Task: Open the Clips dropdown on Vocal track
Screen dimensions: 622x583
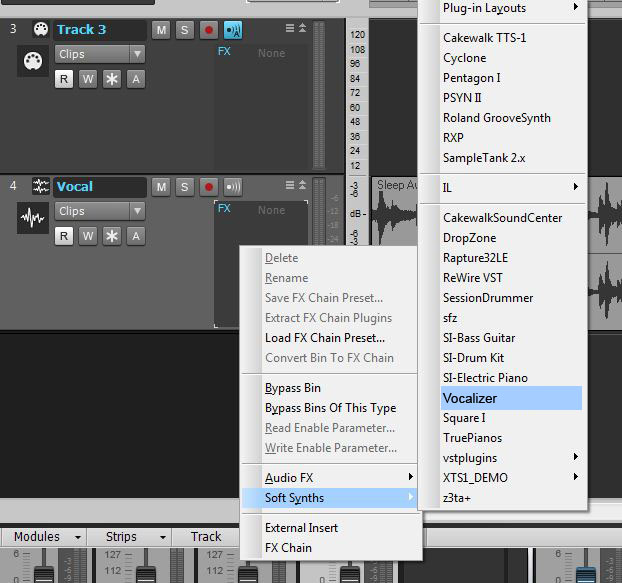Action: [99, 211]
